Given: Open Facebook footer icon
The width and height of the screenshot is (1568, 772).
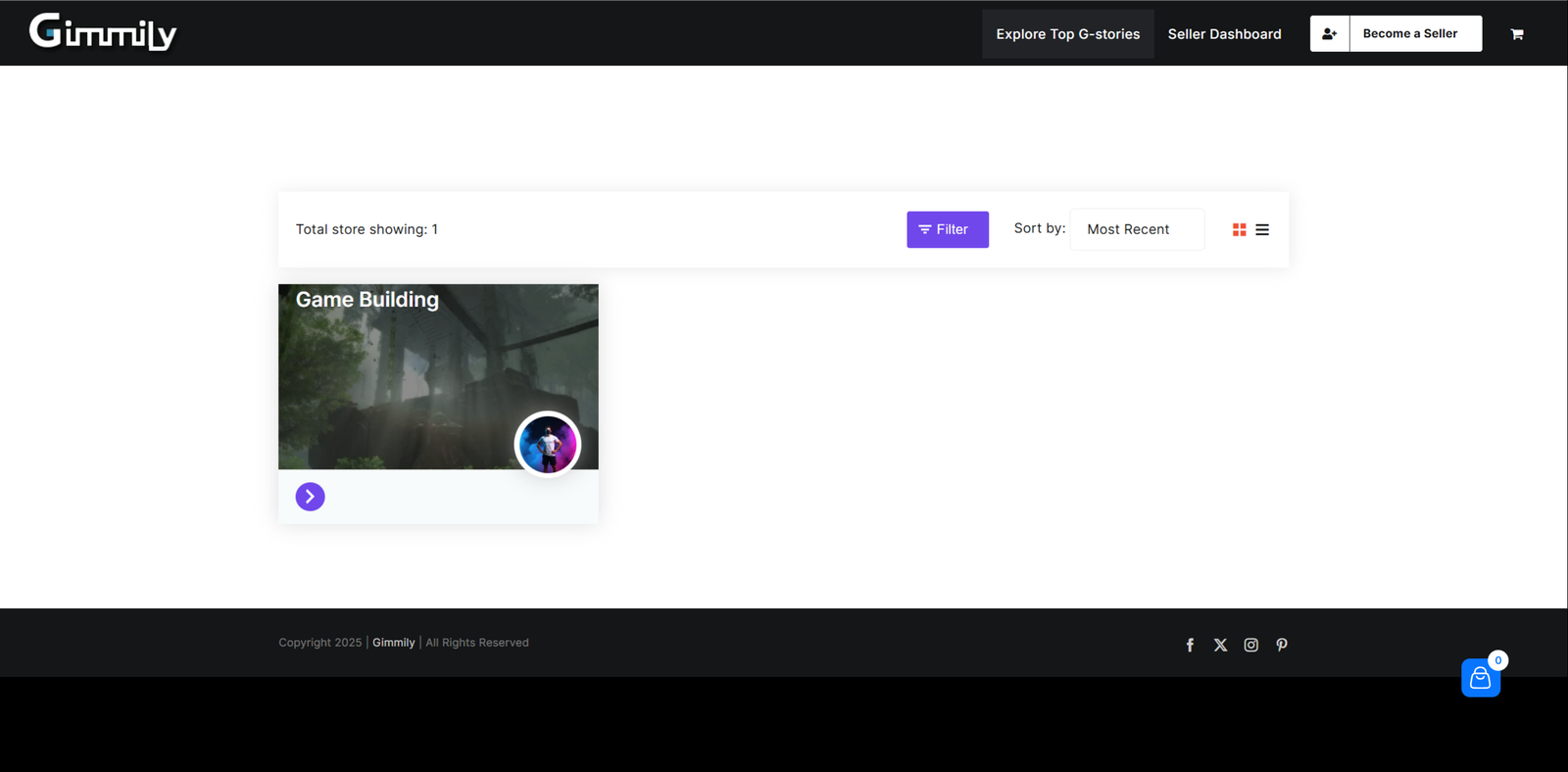Looking at the screenshot, I should tap(1190, 645).
